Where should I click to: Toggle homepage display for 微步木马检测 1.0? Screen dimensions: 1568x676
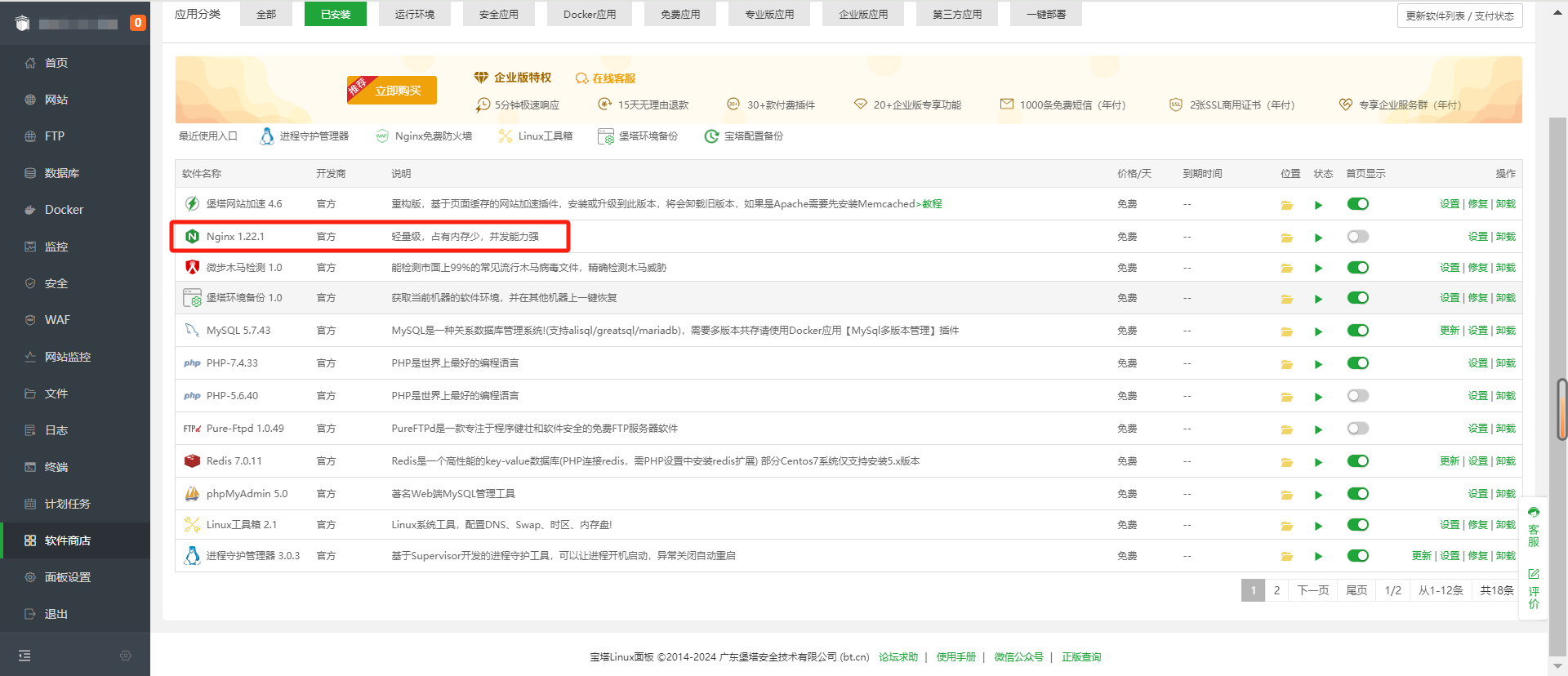coord(1358,268)
